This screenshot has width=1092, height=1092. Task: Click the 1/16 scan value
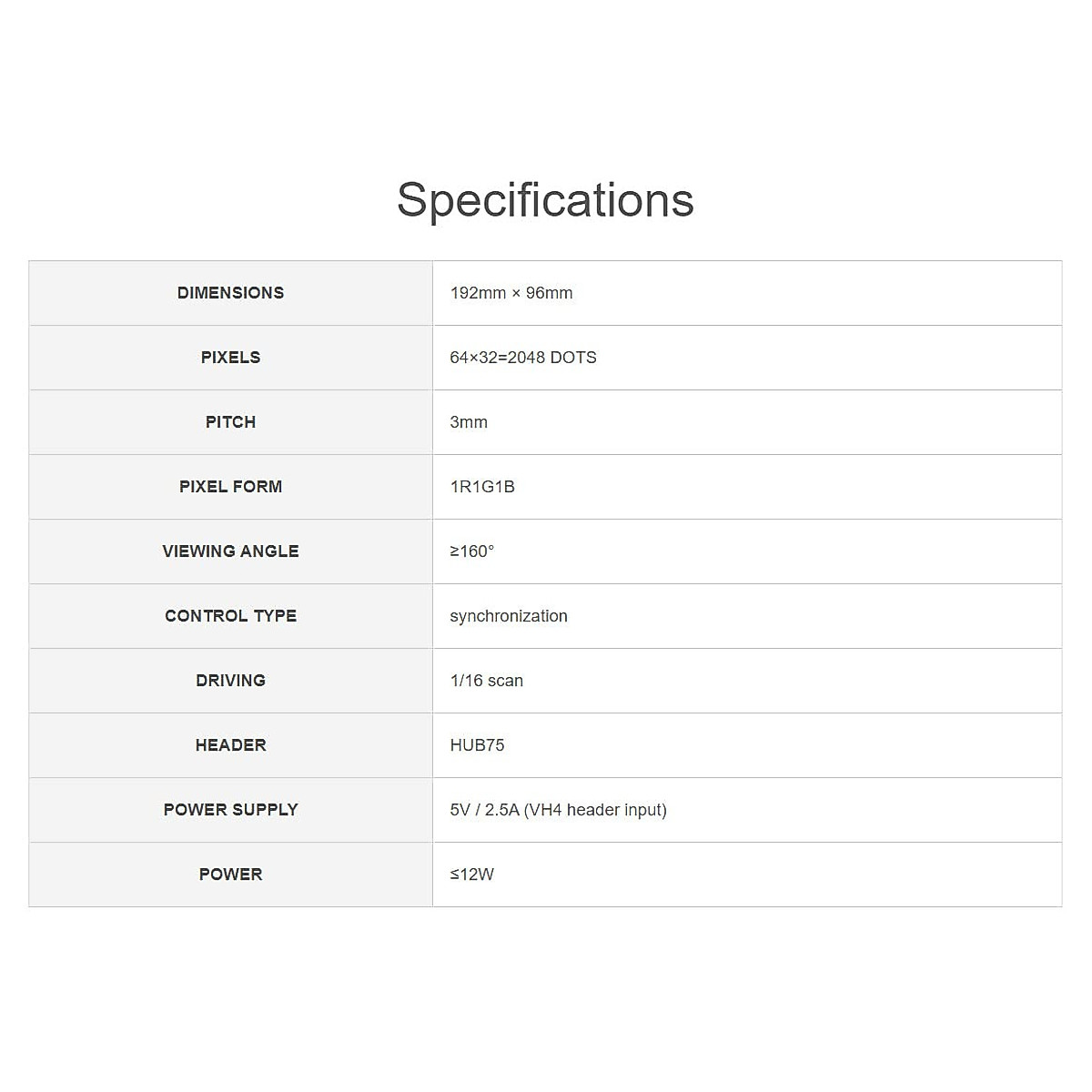point(487,681)
